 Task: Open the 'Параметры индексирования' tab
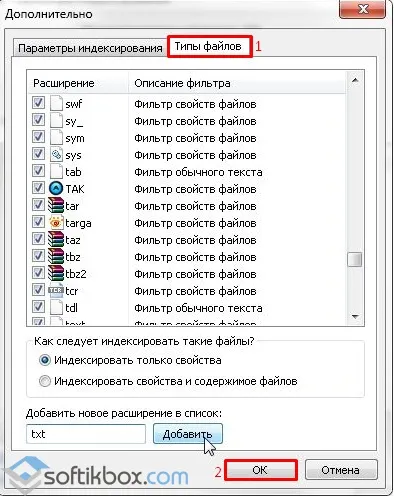pos(90,48)
